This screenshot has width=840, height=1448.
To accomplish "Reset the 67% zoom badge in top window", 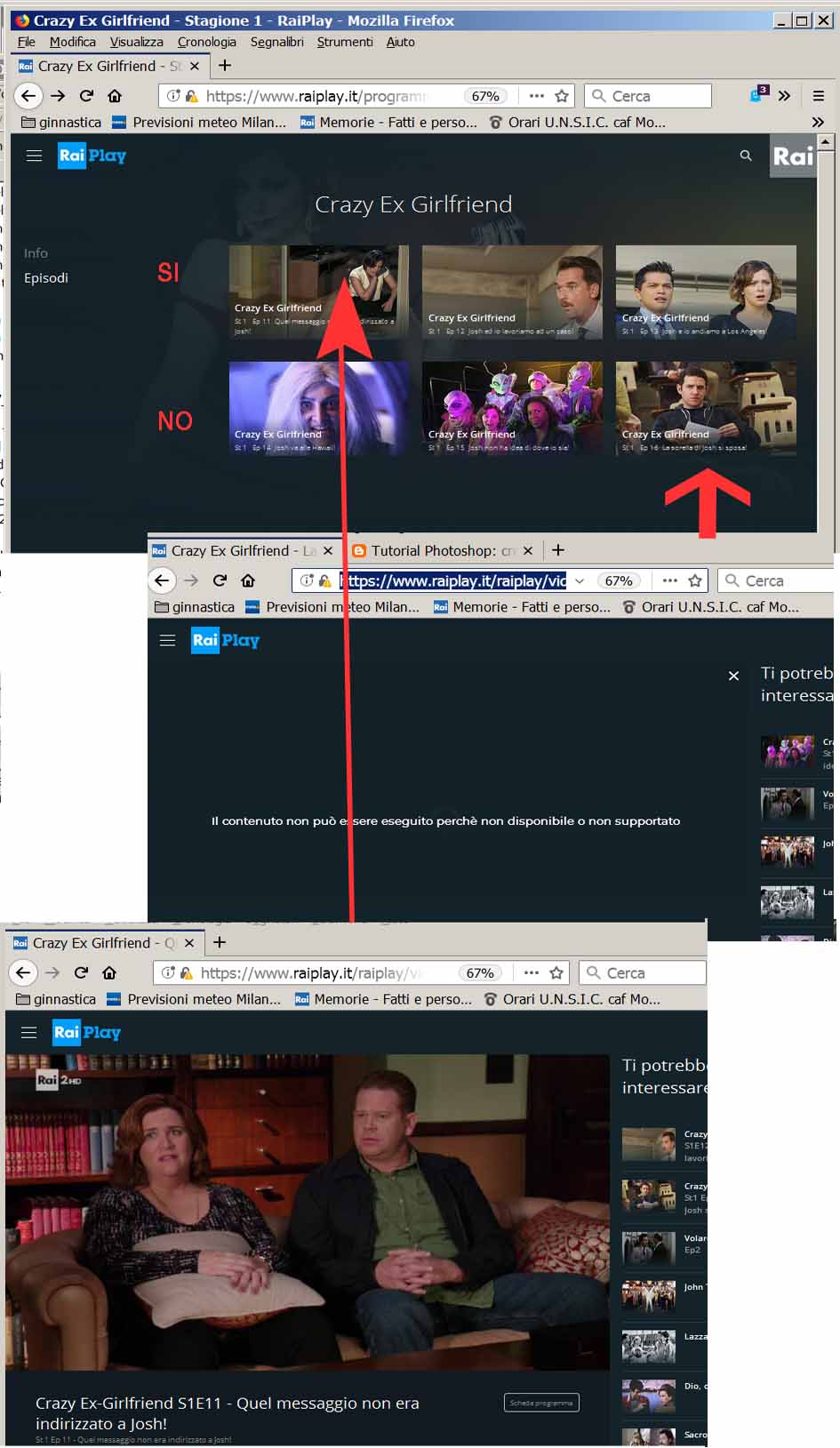I will [x=485, y=96].
